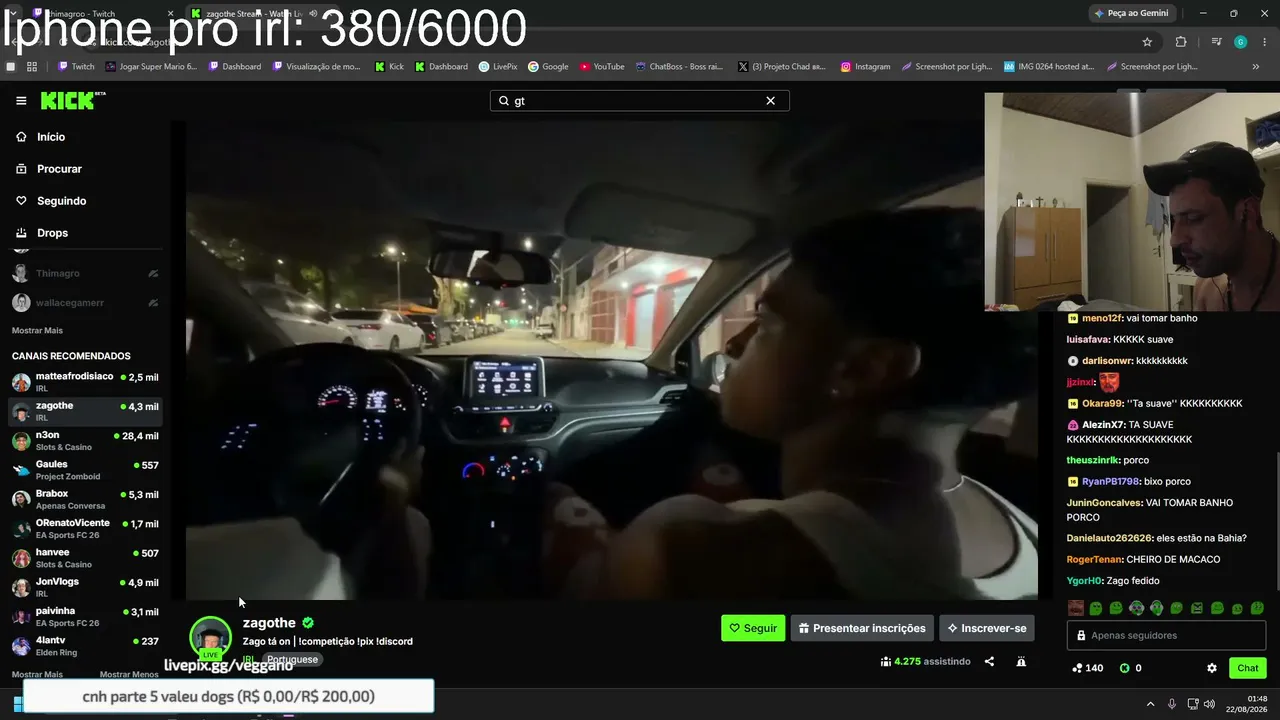The image size is (1280, 720).
Task: Show more bookmarks with the chevron
Action: 1256,67
